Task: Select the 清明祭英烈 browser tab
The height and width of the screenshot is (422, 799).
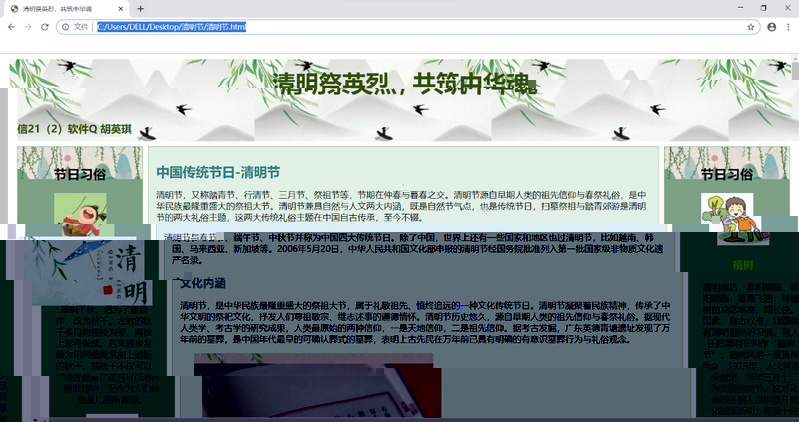Action: tap(60, 8)
